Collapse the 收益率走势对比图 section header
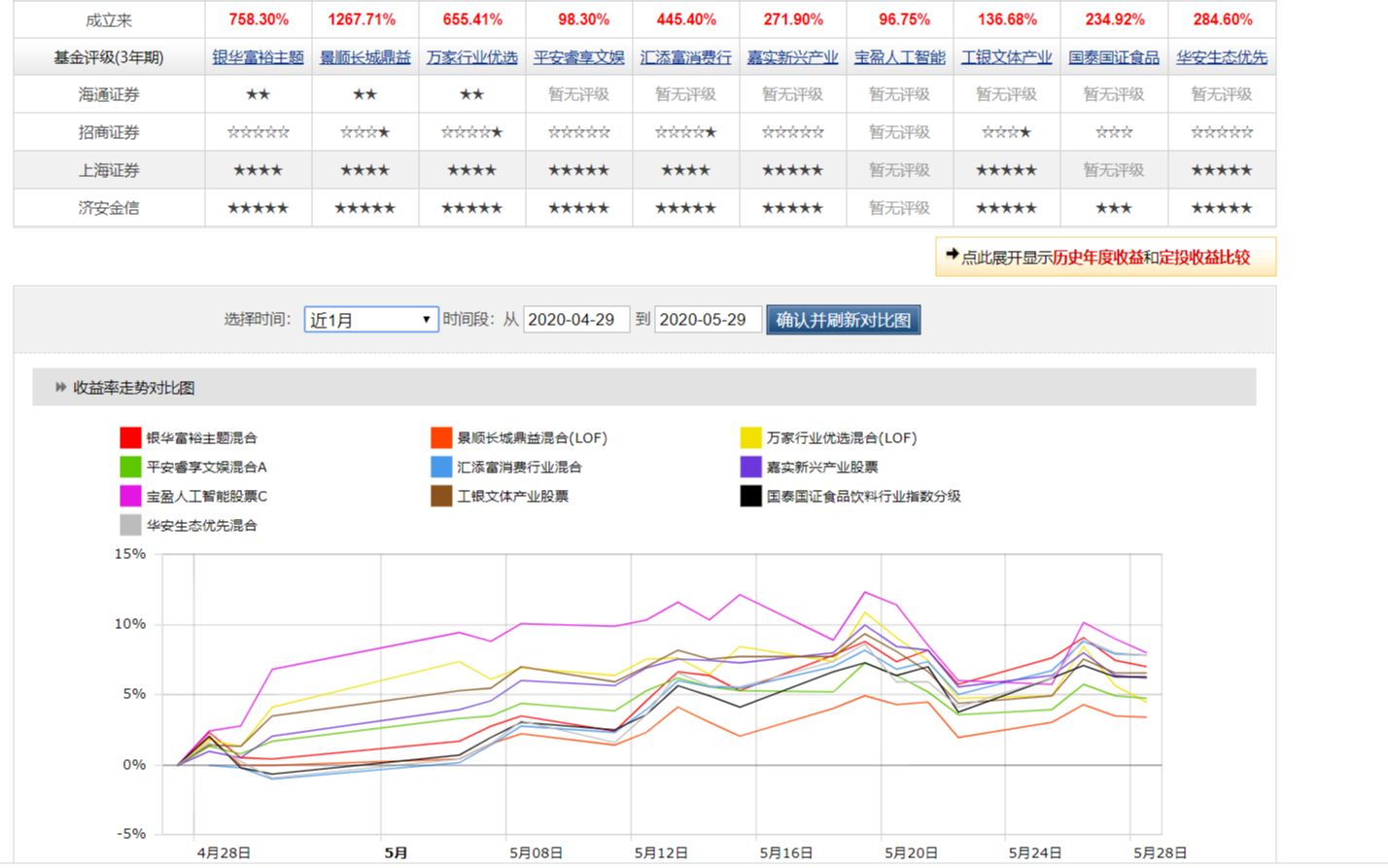This screenshot has height=868, width=1388. coord(643,387)
